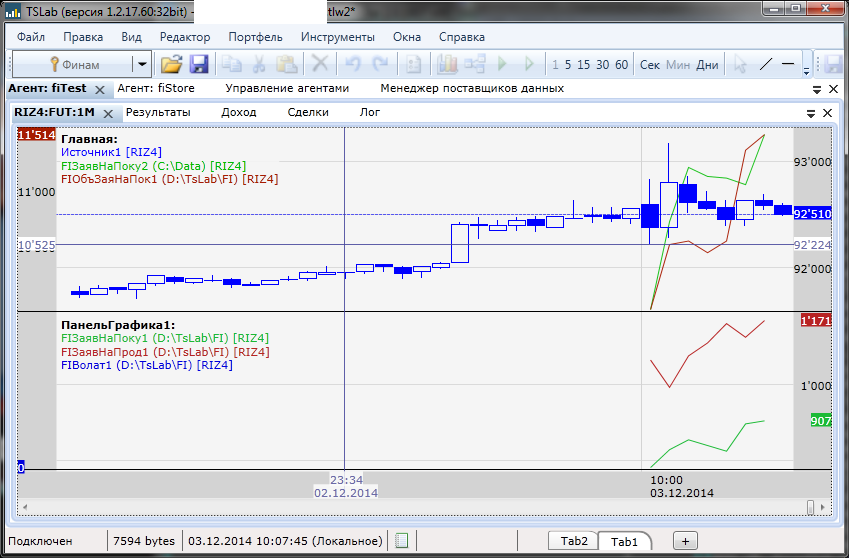Open the Инструменты menu
The width and height of the screenshot is (849, 558).
coord(337,37)
